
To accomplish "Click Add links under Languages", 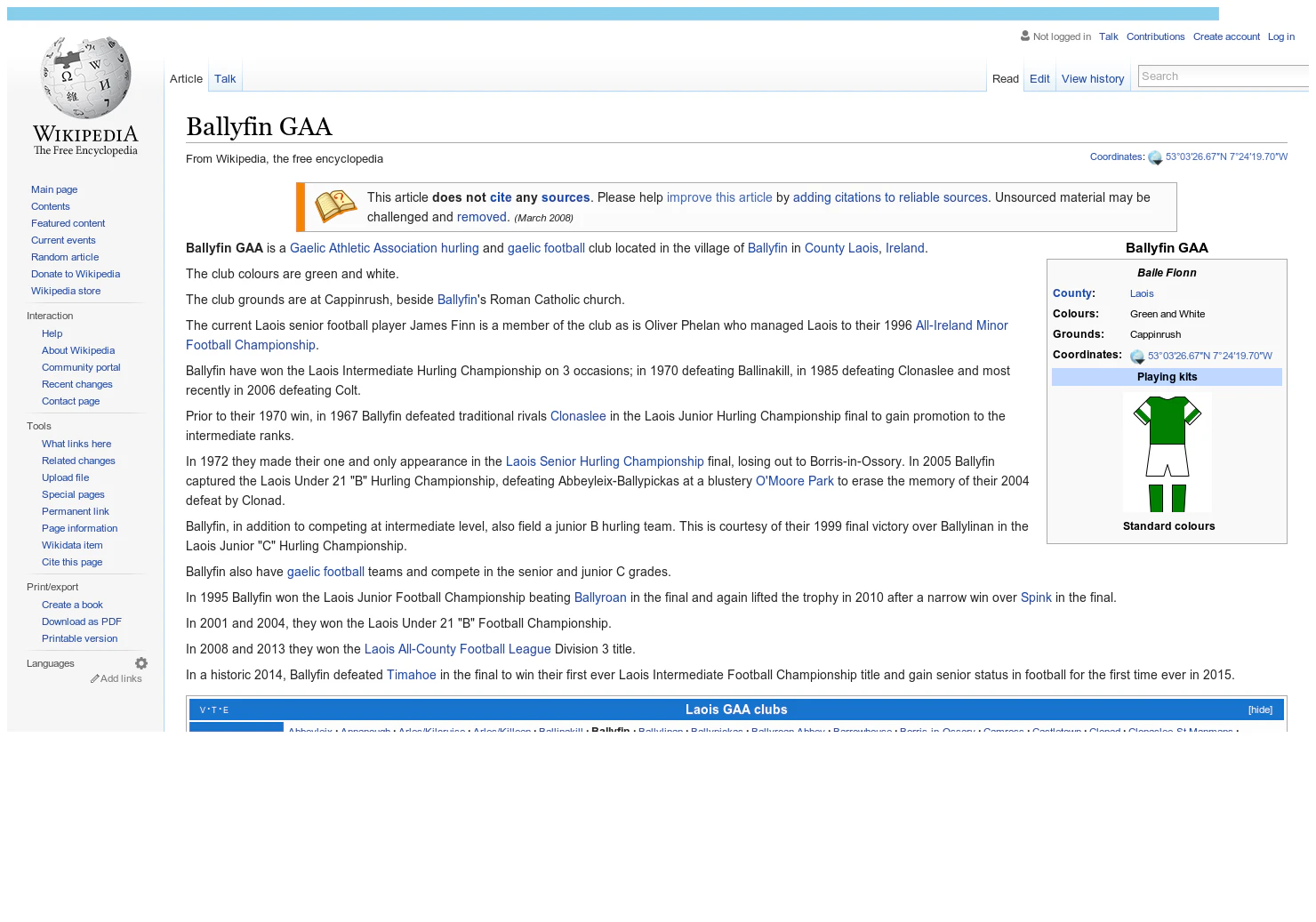I will pyautogui.click(x=121, y=679).
